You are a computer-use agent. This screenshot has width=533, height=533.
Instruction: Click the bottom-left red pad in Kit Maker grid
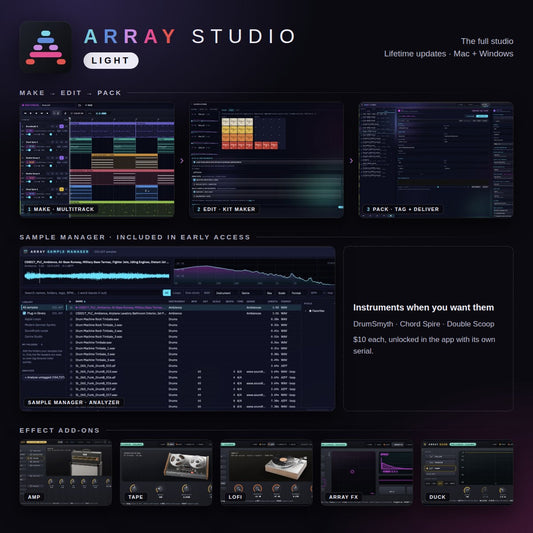pyautogui.click(x=225, y=145)
